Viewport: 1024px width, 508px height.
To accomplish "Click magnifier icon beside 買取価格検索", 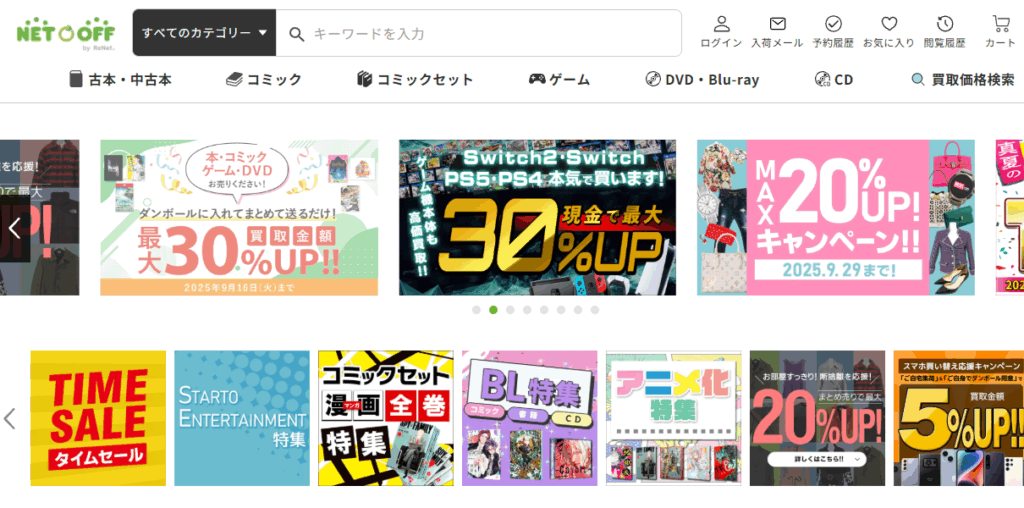I will tap(918, 80).
